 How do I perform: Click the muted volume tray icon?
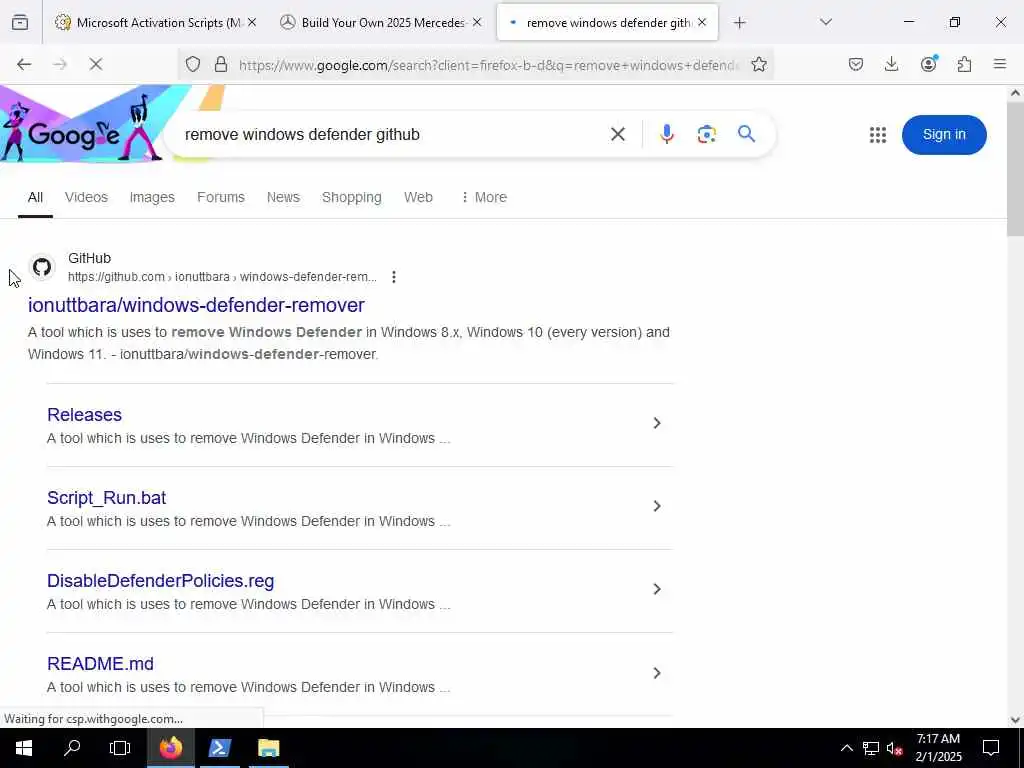pyautogui.click(x=895, y=748)
